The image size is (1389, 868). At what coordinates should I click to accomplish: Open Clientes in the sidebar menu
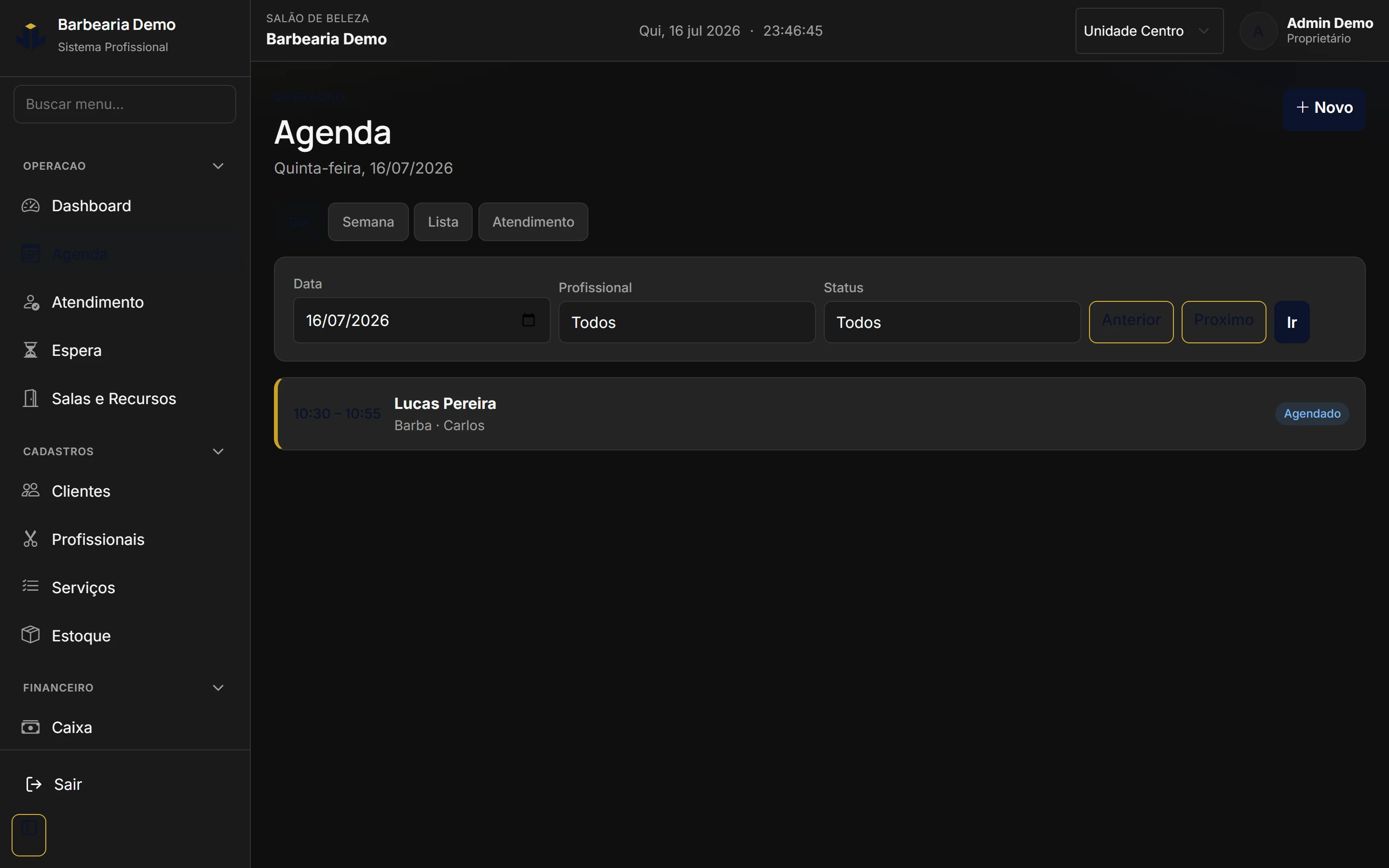click(125, 491)
